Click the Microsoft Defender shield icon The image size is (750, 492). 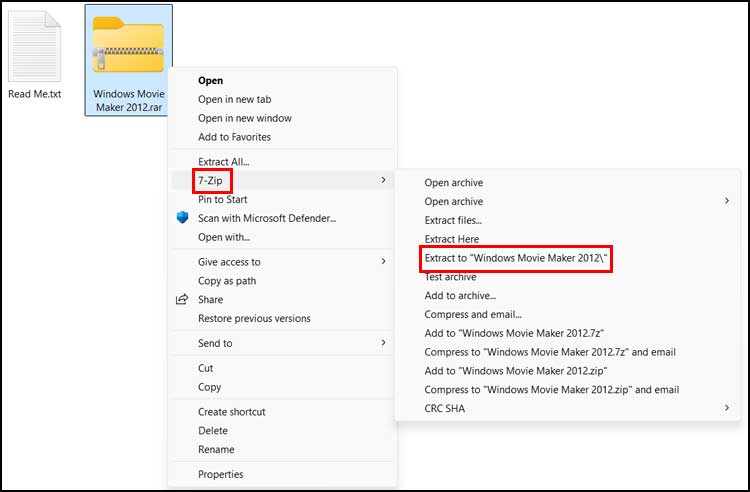tap(182, 218)
